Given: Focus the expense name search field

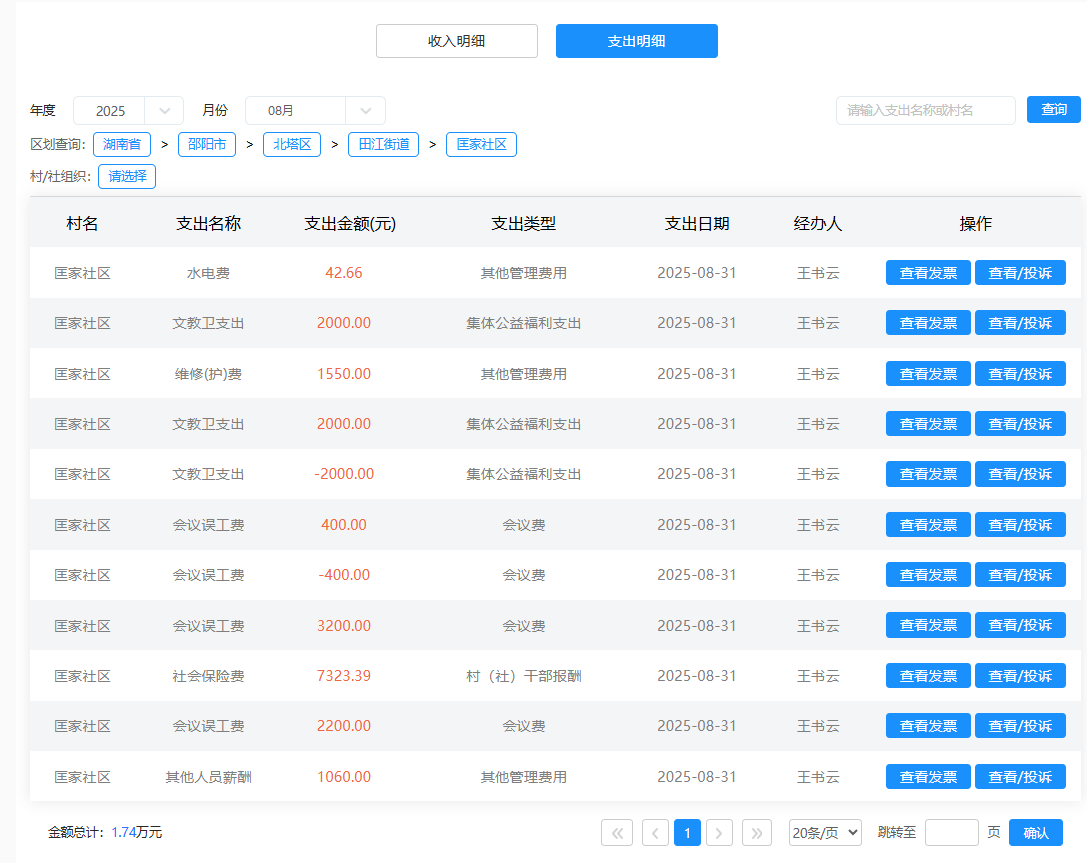Looking at the screenshot, I should click(925, 110).
